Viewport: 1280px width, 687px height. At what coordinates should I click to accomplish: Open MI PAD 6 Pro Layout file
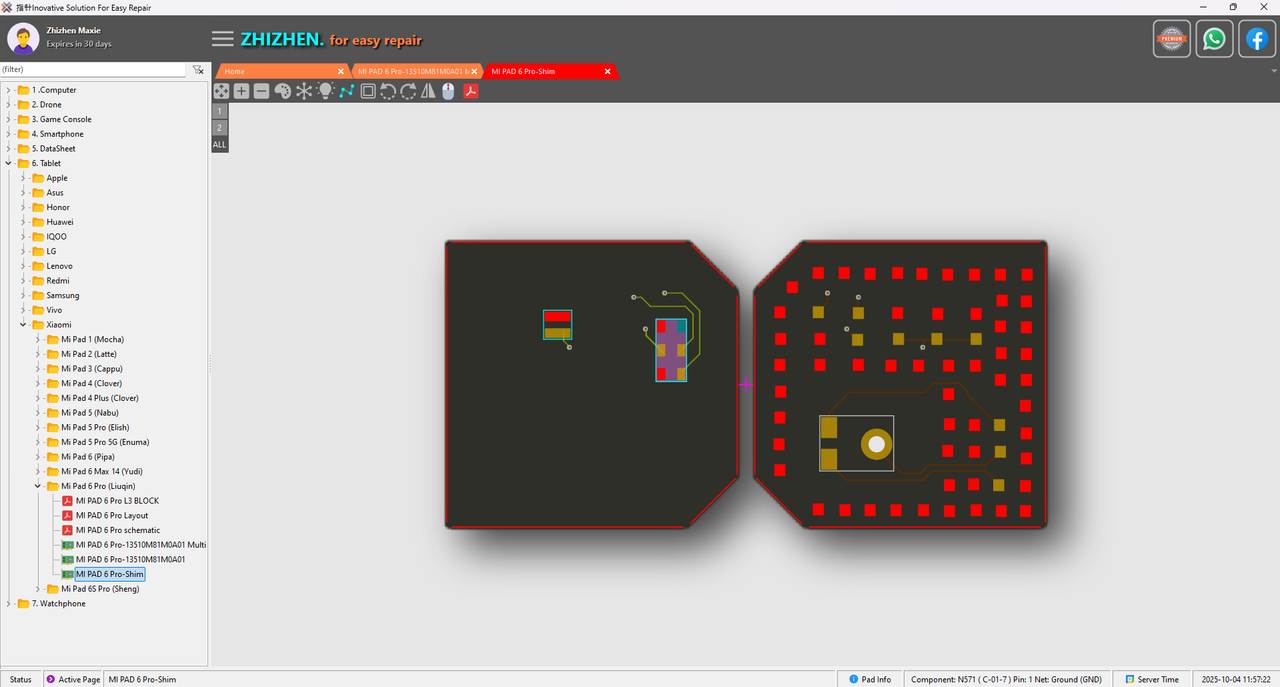pos(111,516)
